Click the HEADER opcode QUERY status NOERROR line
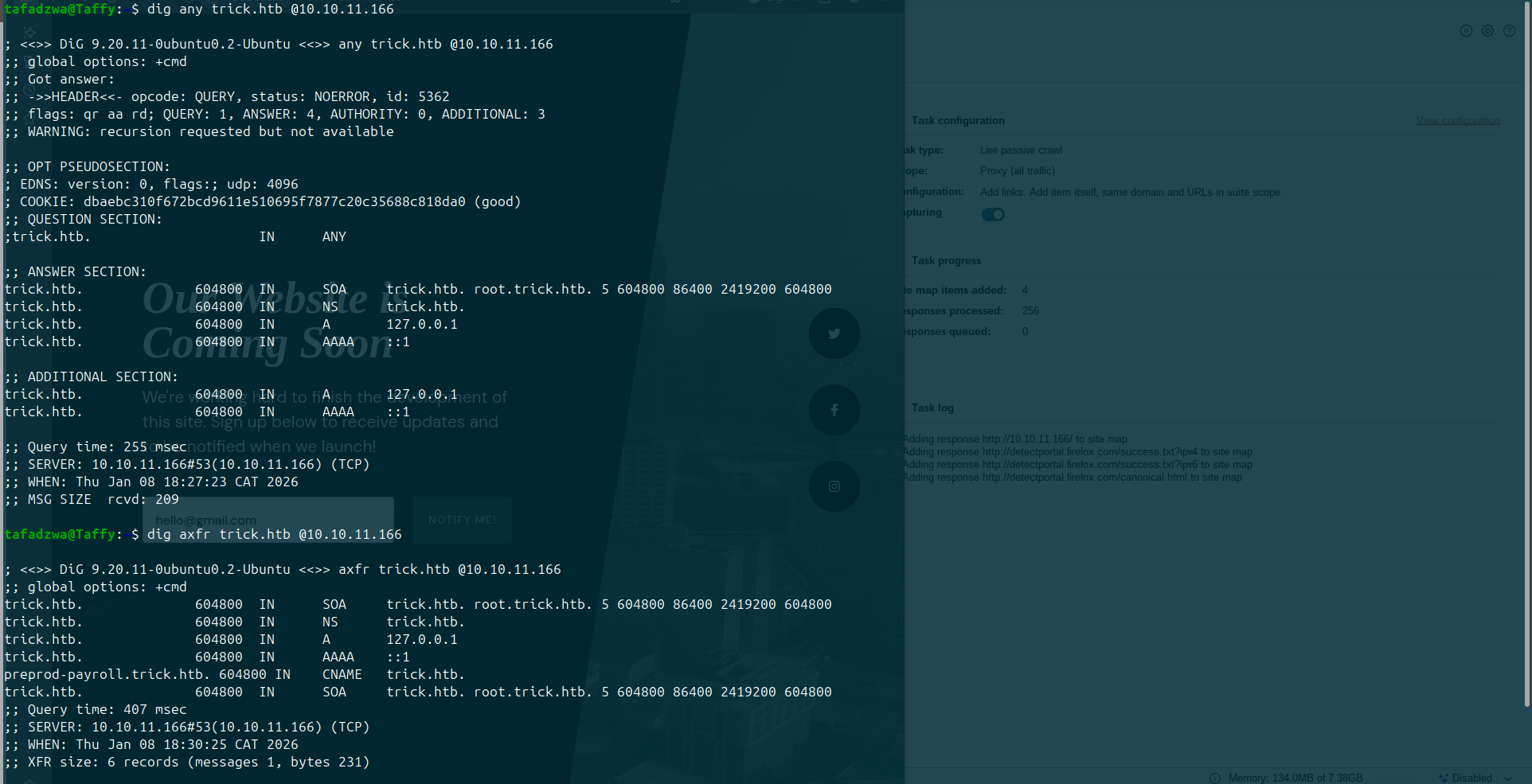The height and width of the screenshot is (784, 1532). click(x=227, y=96)
